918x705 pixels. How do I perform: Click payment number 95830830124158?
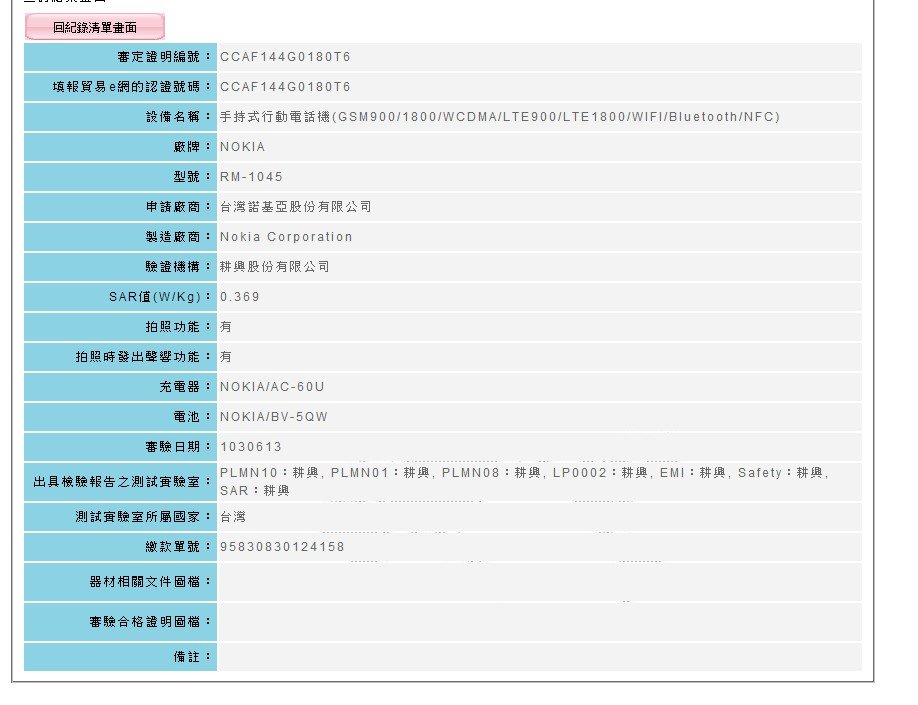282,546
